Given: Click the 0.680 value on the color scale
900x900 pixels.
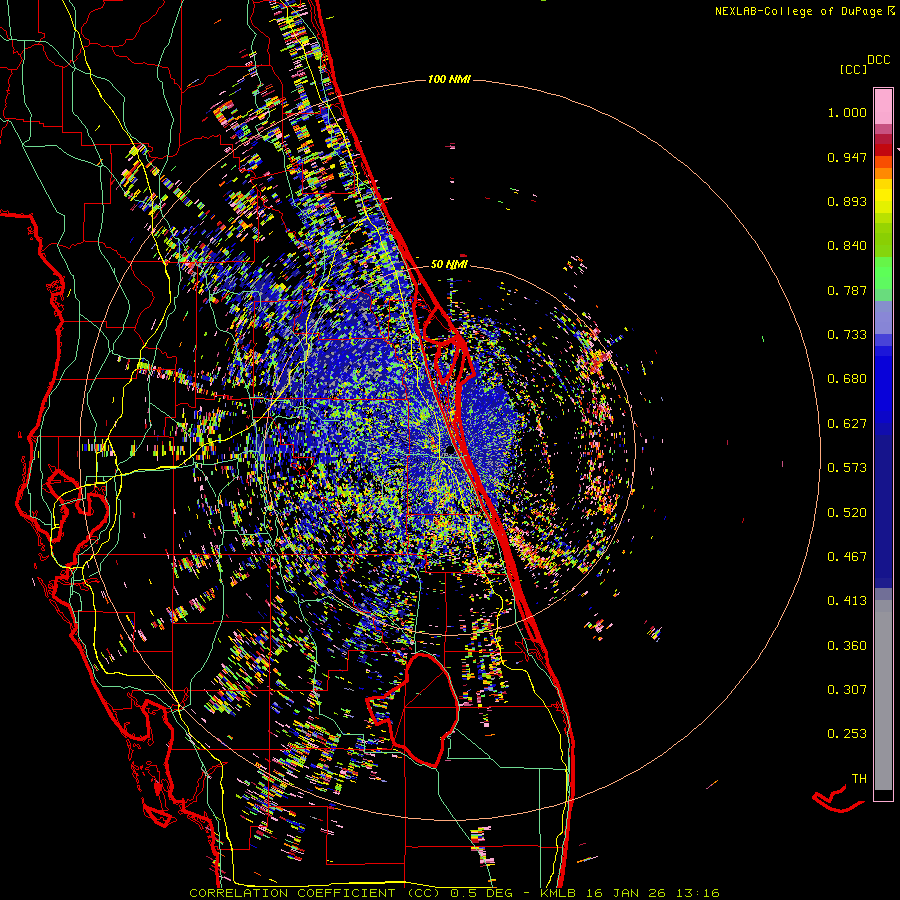Looking at the screenshot, I should tap(847, 379).
